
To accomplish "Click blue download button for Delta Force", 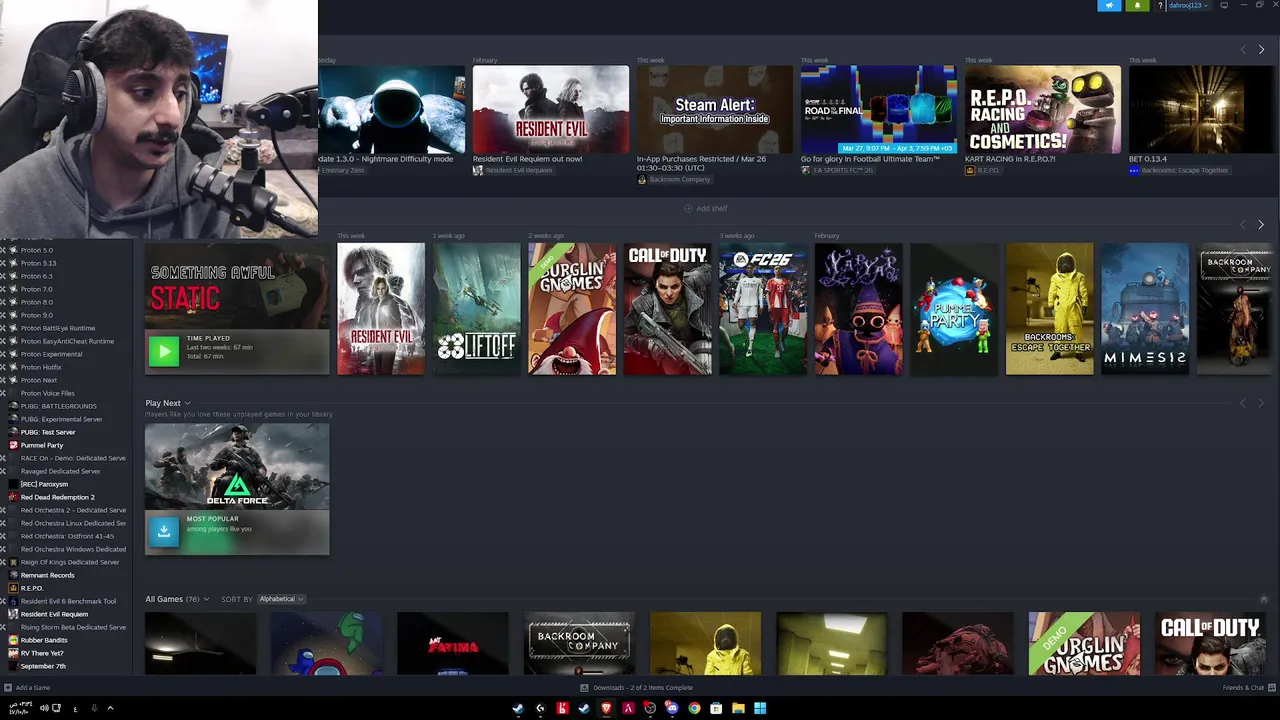I will [x=164, y=532].
